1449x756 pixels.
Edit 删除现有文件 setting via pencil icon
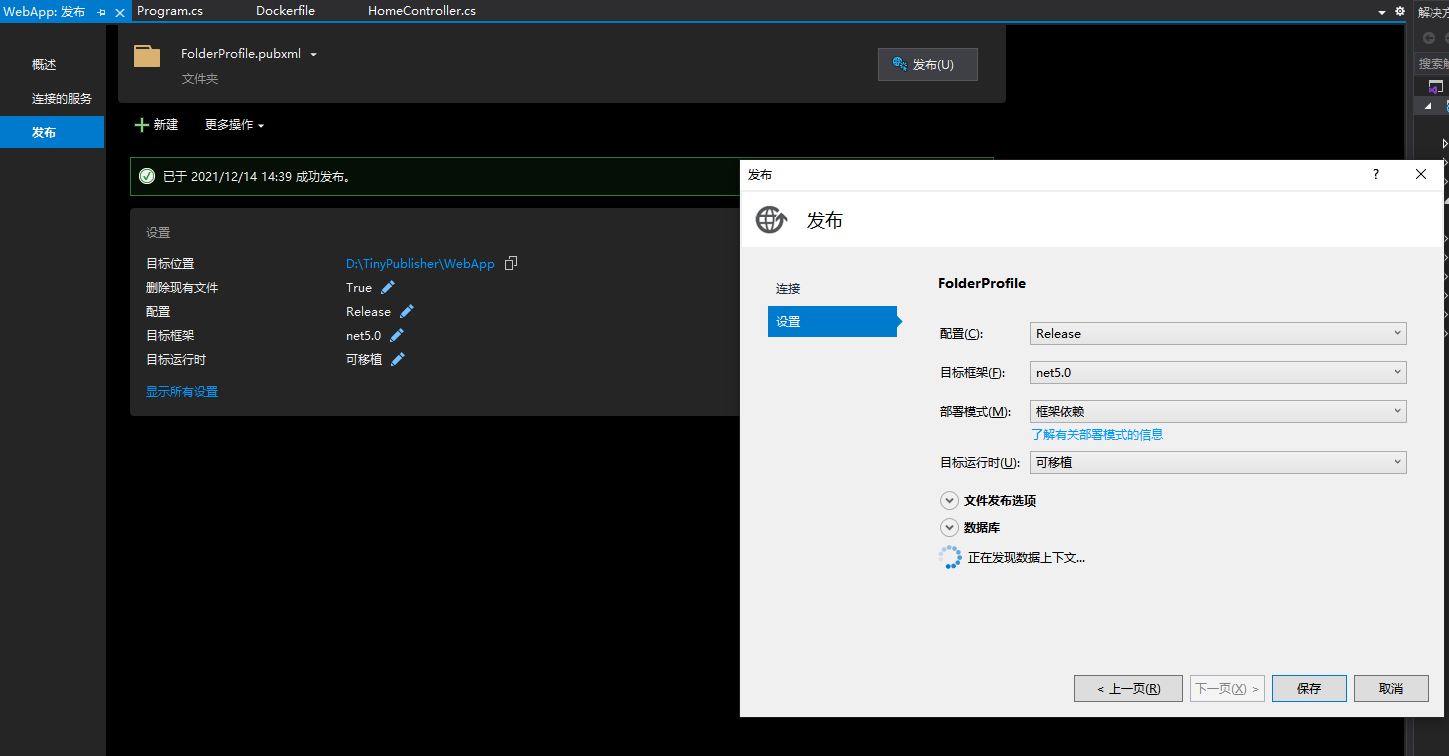pyautogui.click(x=388, y=287)
